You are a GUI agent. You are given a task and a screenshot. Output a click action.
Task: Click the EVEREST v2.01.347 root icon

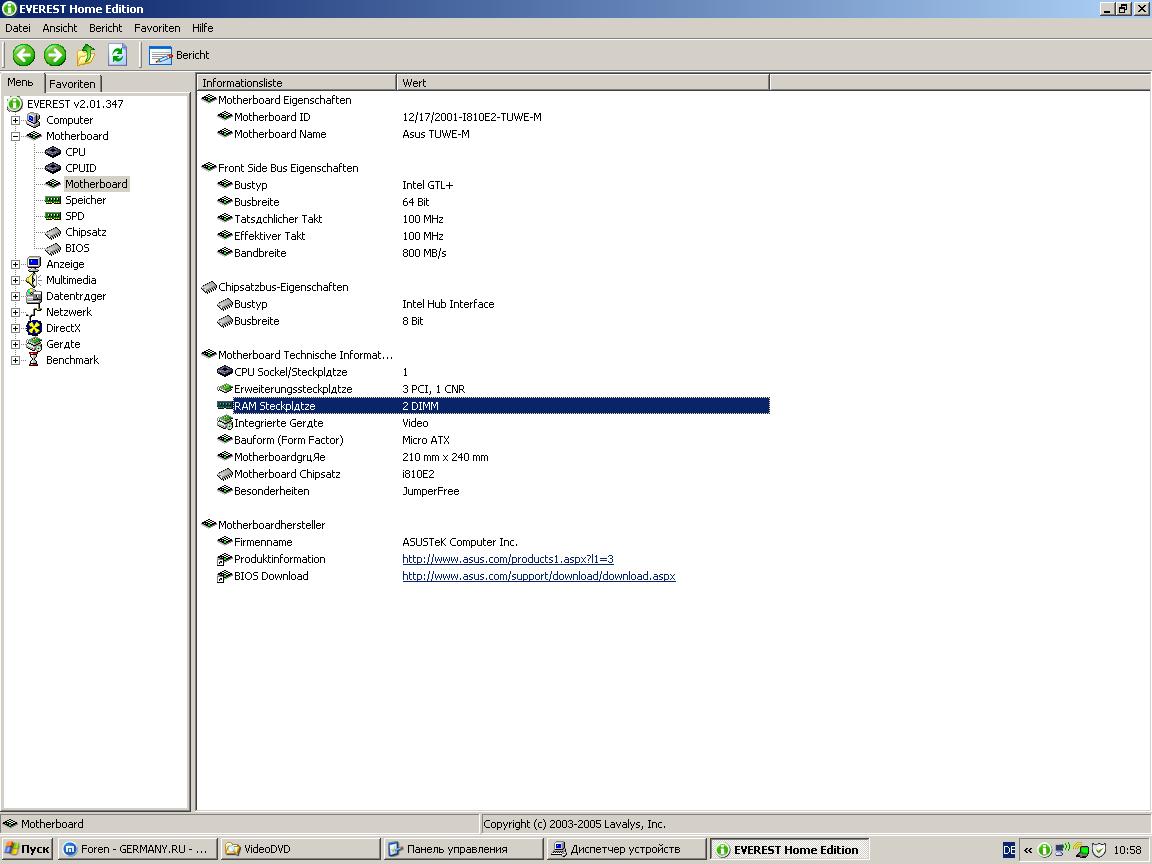[15, 104]
